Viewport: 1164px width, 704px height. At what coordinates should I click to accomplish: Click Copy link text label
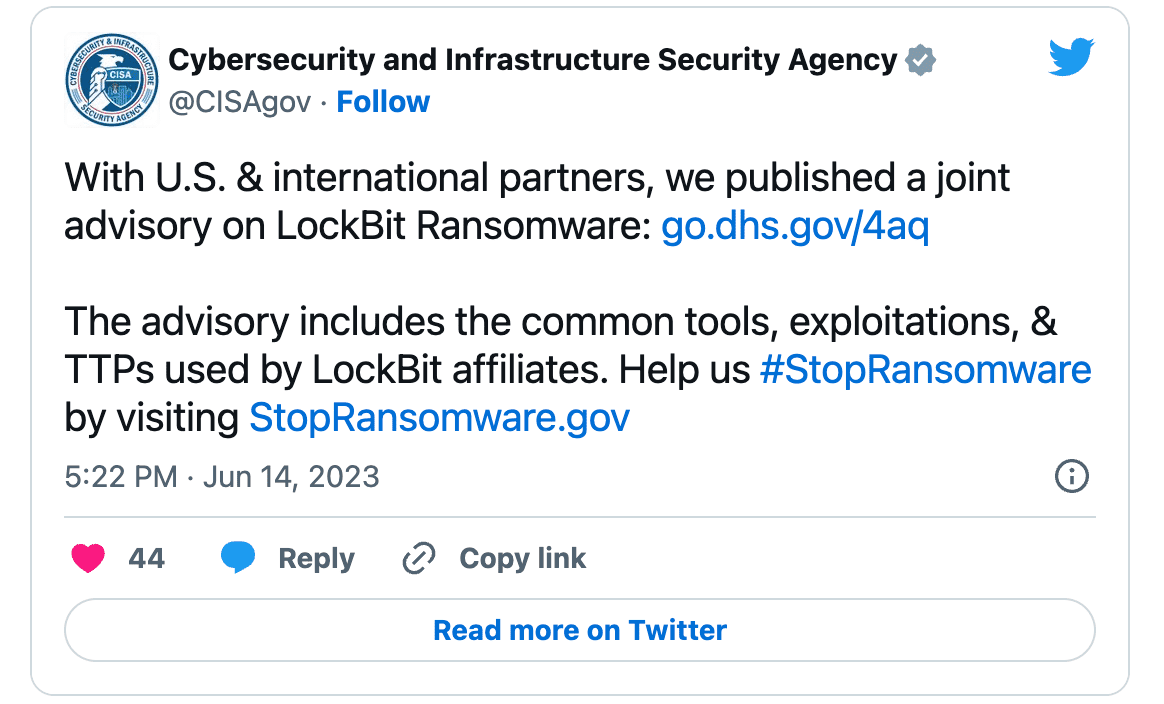522,558
